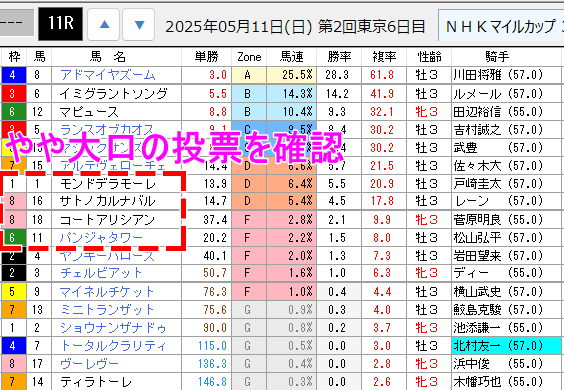Click highlighted jockey 北村友一 cell
Viewport: 564px width, 390px height.
(x=506, y=346)
